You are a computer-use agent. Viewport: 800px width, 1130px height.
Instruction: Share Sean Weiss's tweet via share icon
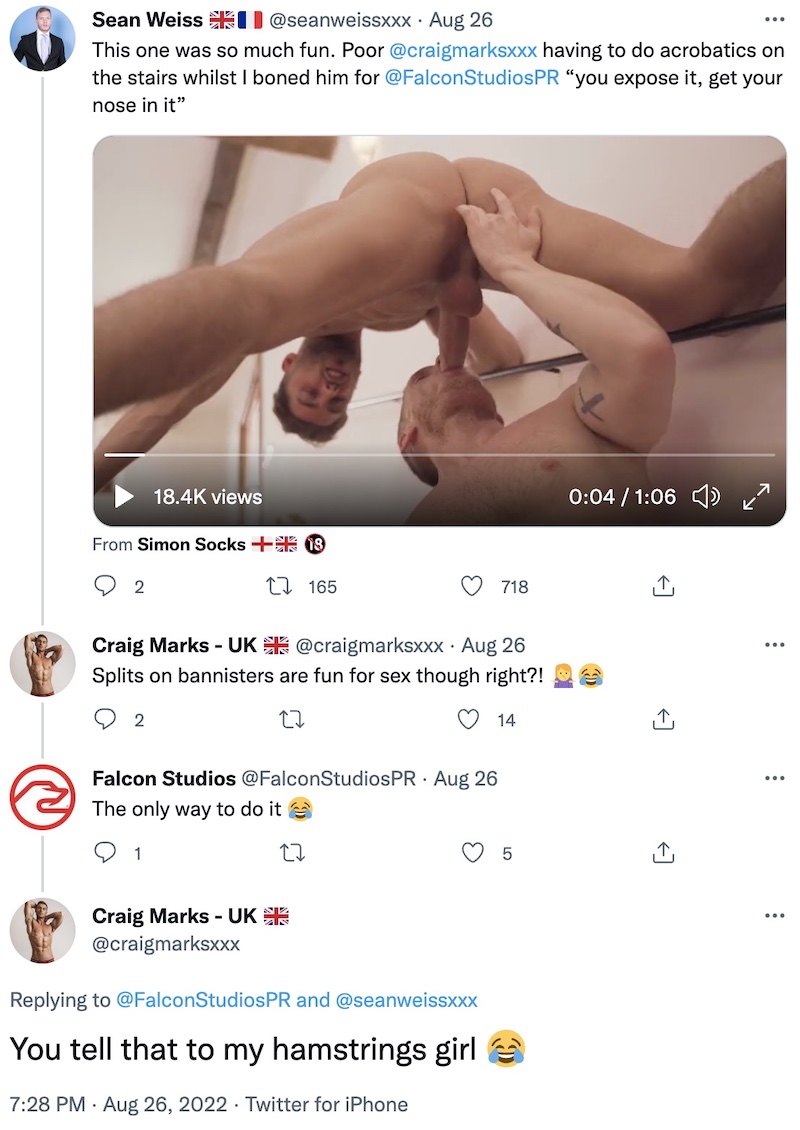coord(662,587)
